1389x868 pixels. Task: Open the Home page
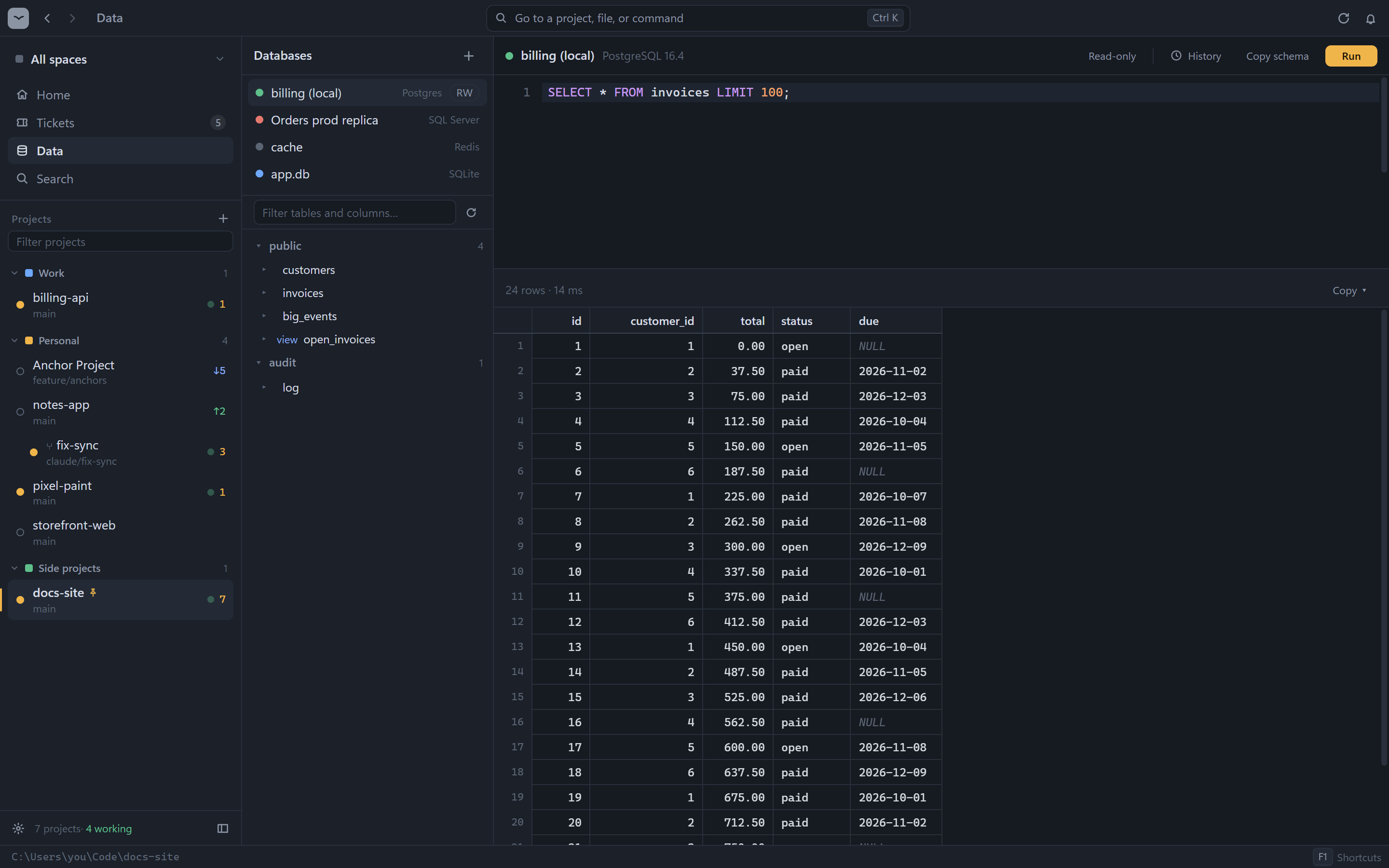click(121, 95)
